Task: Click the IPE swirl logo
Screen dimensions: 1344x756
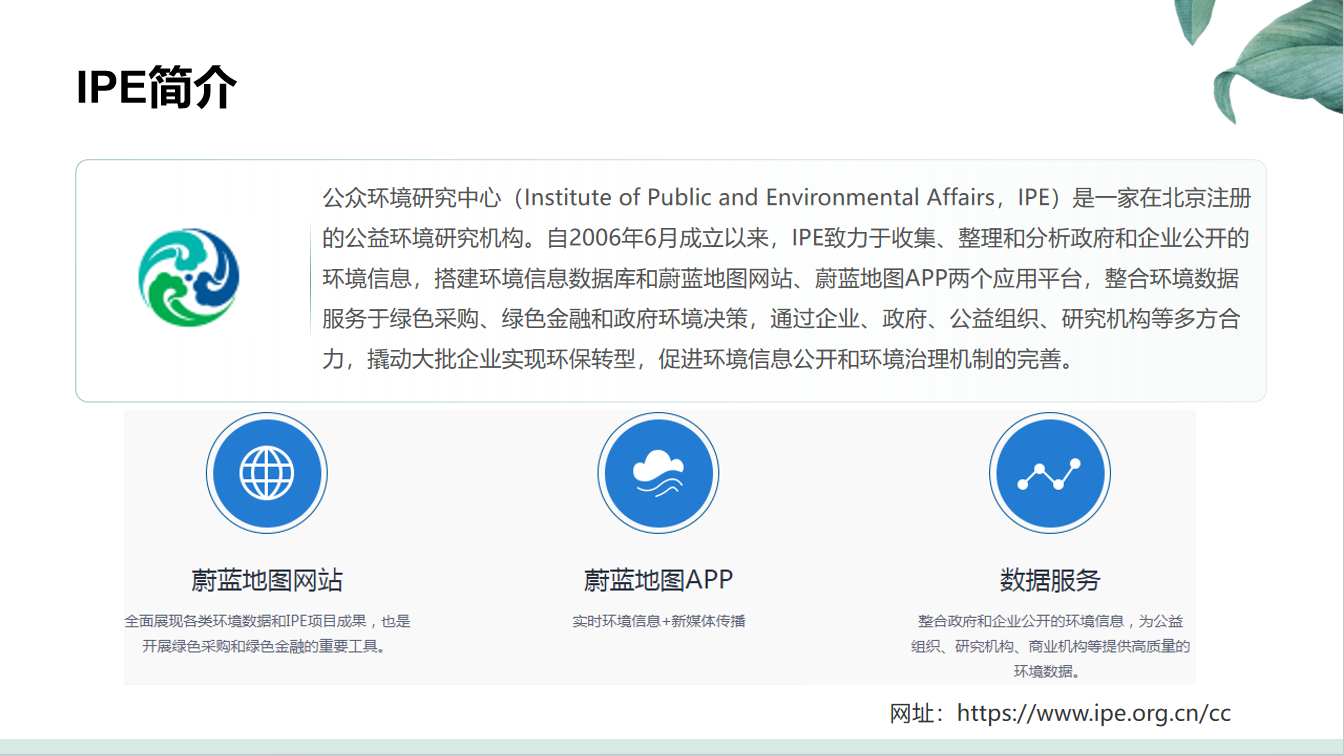Action: [189, 278]
